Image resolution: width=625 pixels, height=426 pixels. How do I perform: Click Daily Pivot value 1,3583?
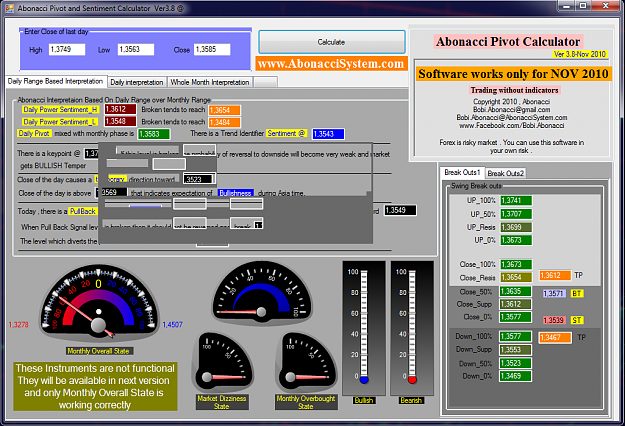coord(154,134)
